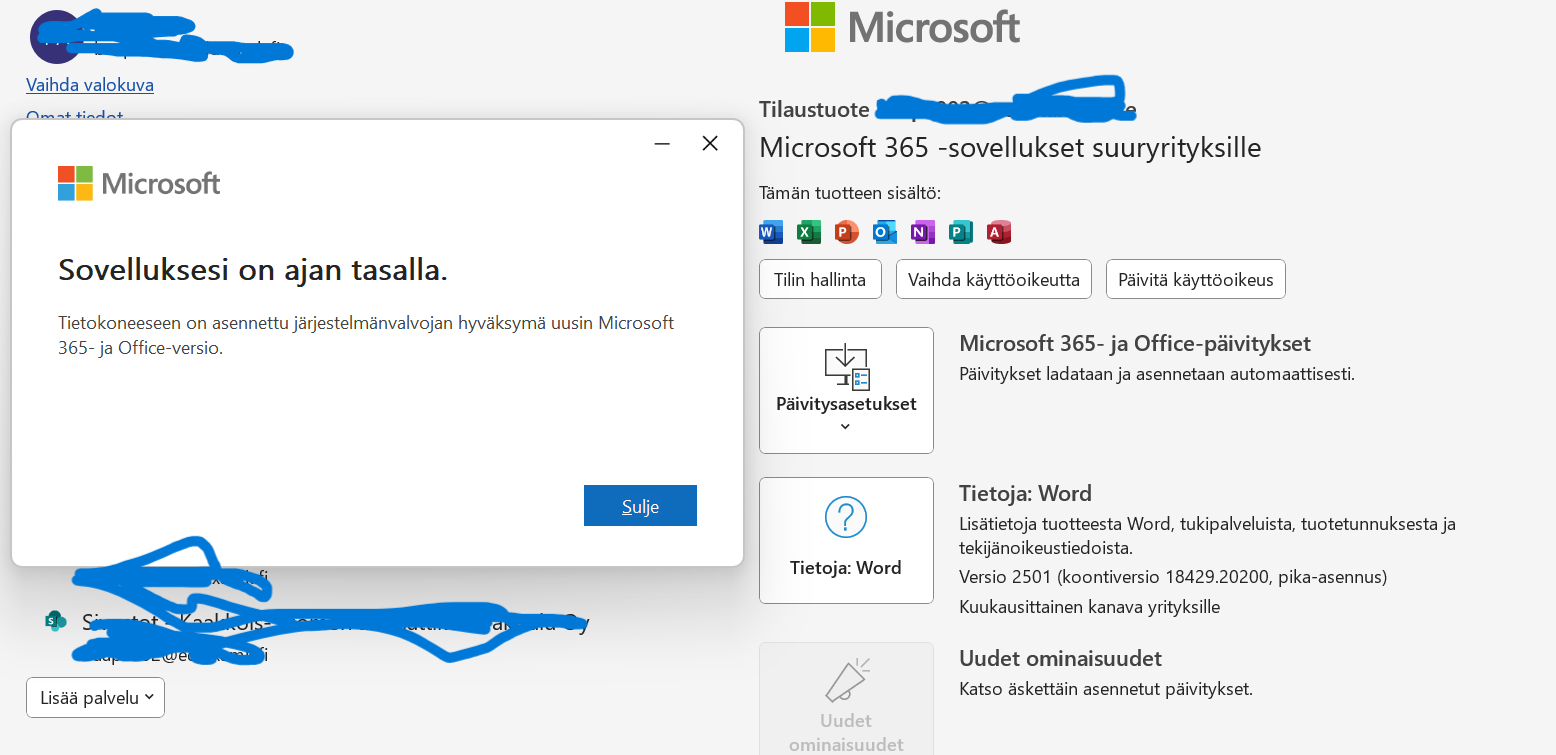Click the SharePoint sites service icon
1556x755 pixels.
click(56, 621)
